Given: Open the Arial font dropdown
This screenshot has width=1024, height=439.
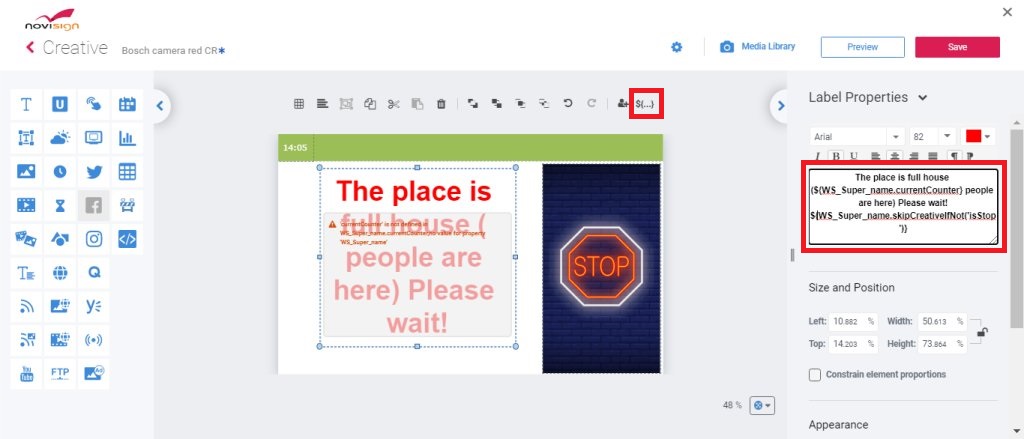Looking at the screenshot, I should (857, 137).
